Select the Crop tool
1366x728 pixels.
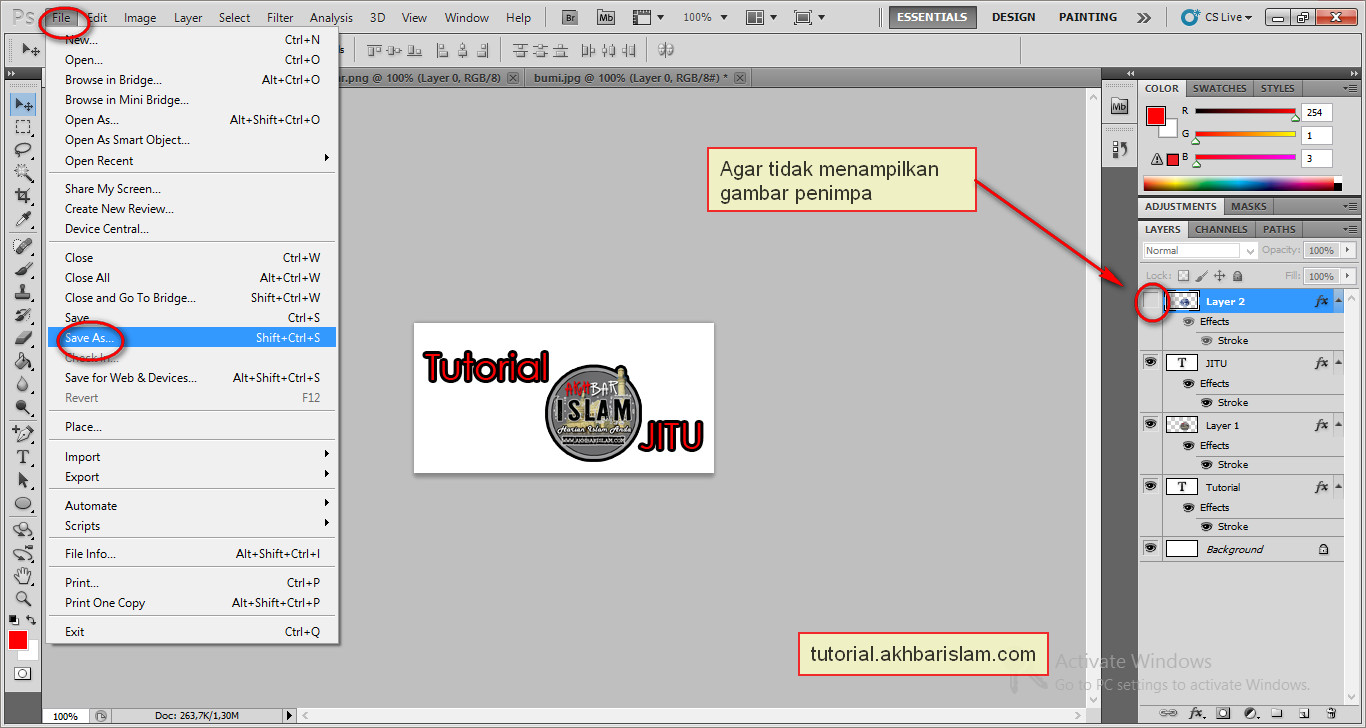[23, 195]
